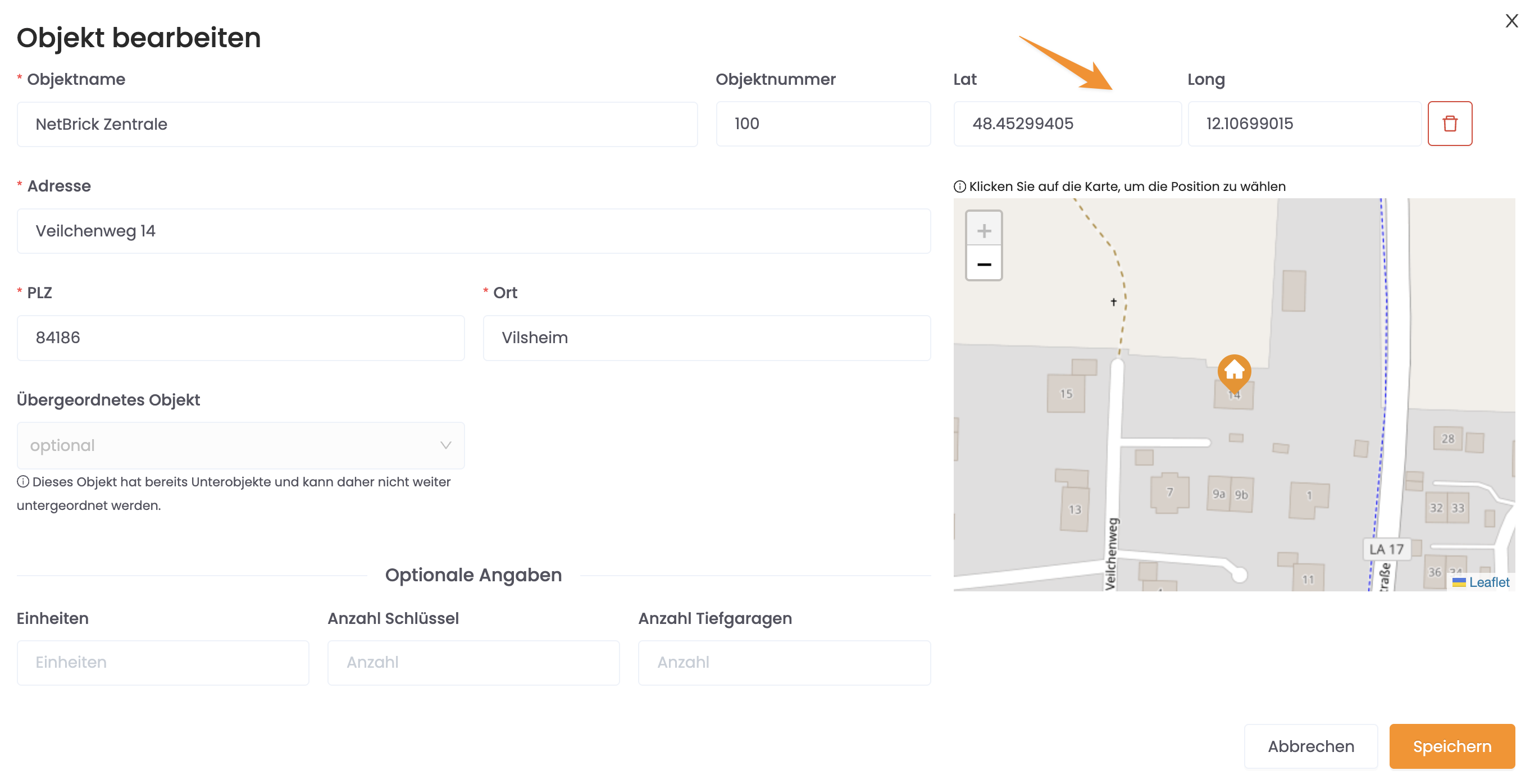
Task: Click the PLZ input field
Action: click(240, 338)
